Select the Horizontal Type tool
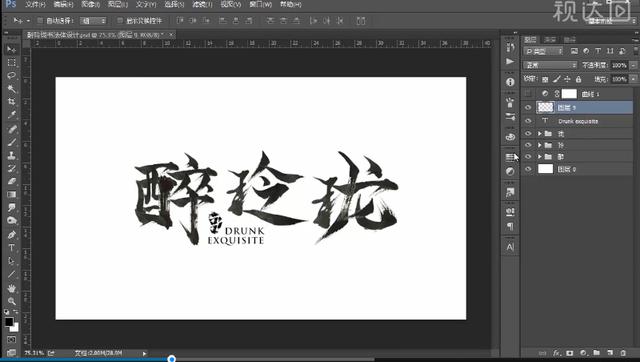 tap(11, 248)
